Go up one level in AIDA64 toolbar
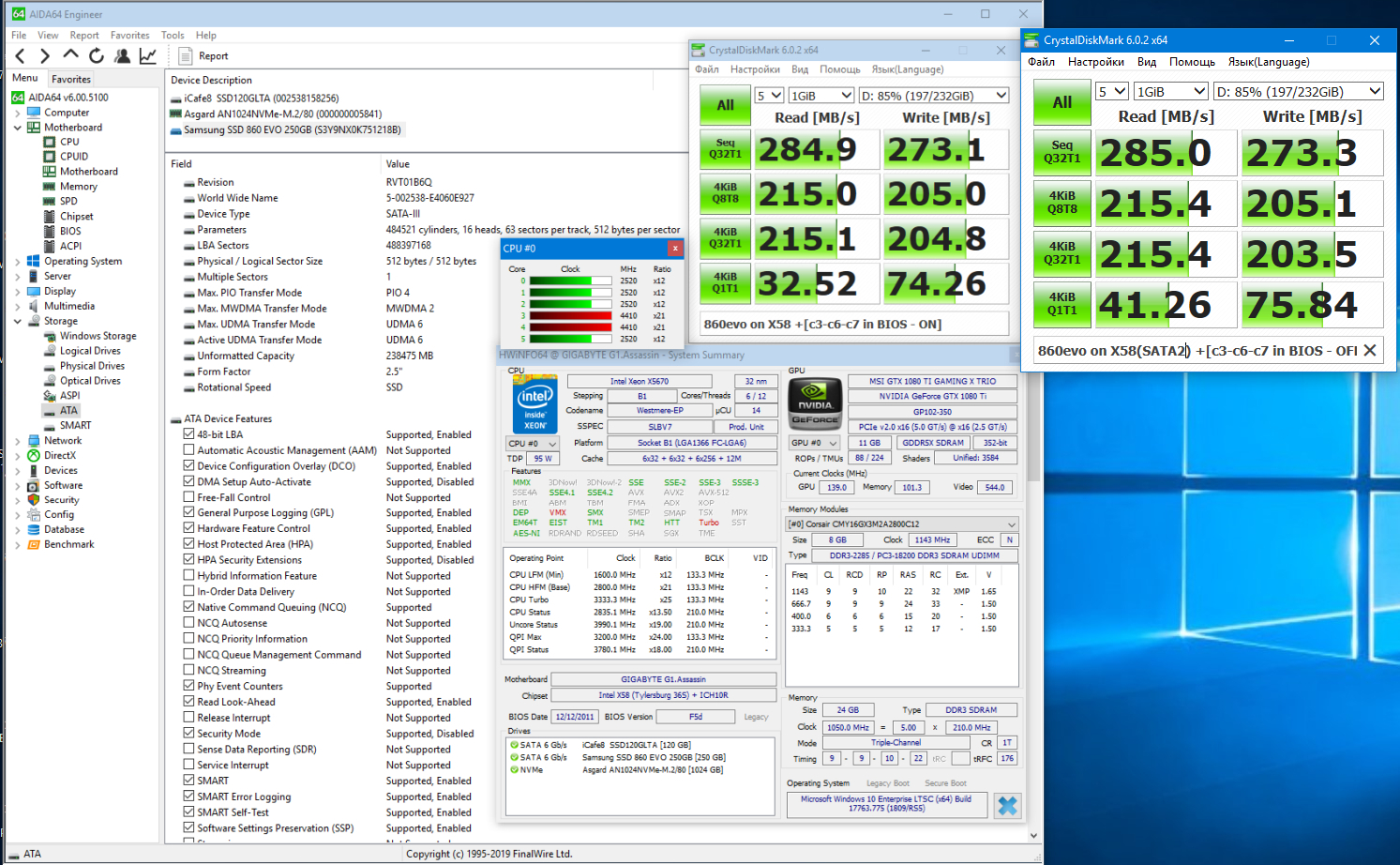The height and width of the screenshot is (865, 1400). pos(71,55)
